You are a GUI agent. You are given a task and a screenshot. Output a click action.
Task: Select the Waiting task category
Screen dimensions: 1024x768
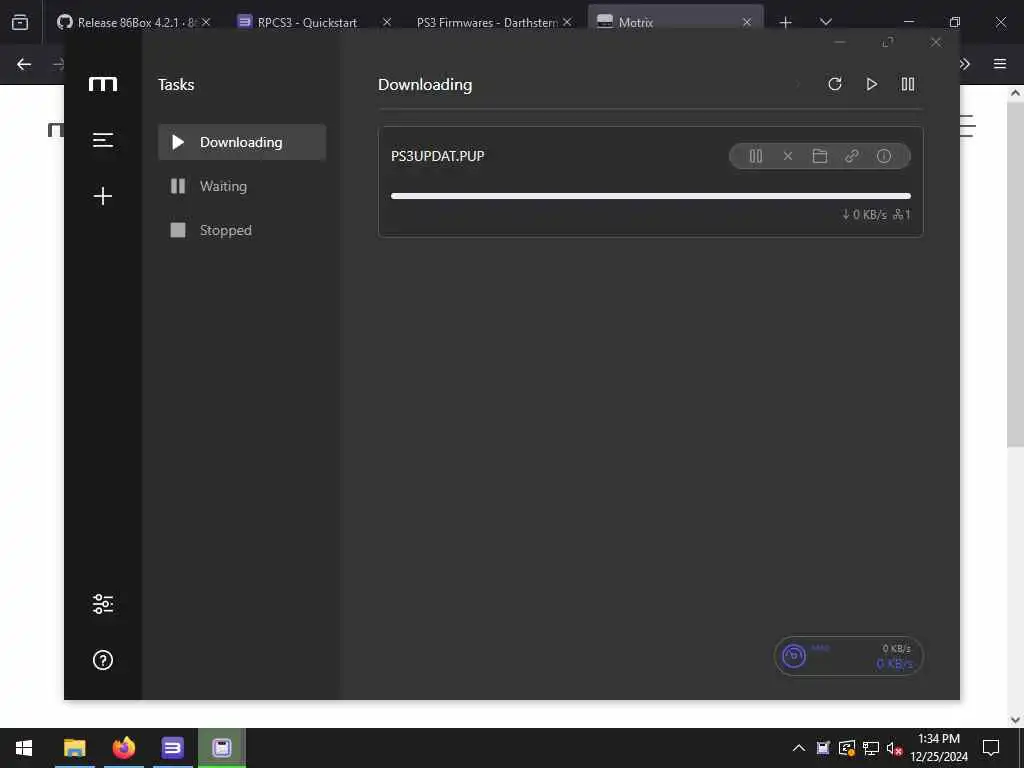[x=242, y=186]
